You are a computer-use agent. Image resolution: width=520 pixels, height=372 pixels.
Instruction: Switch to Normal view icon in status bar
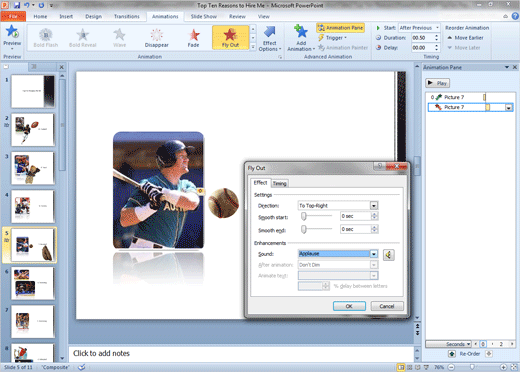pyautogui.click(x=401, y=367)
